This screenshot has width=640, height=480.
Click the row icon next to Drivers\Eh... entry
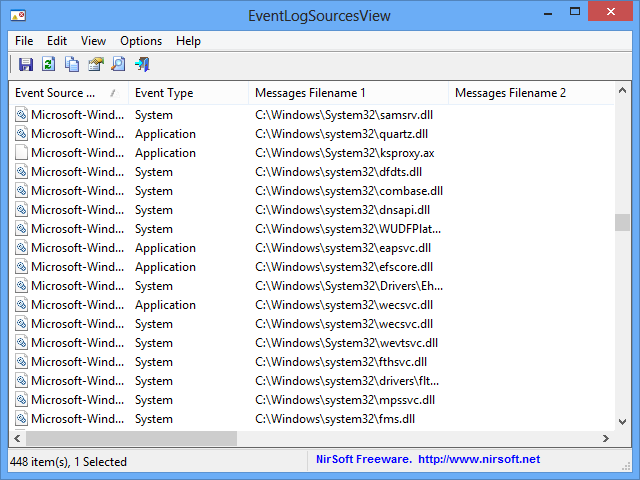pyautogui.click(x=21, y=286)
